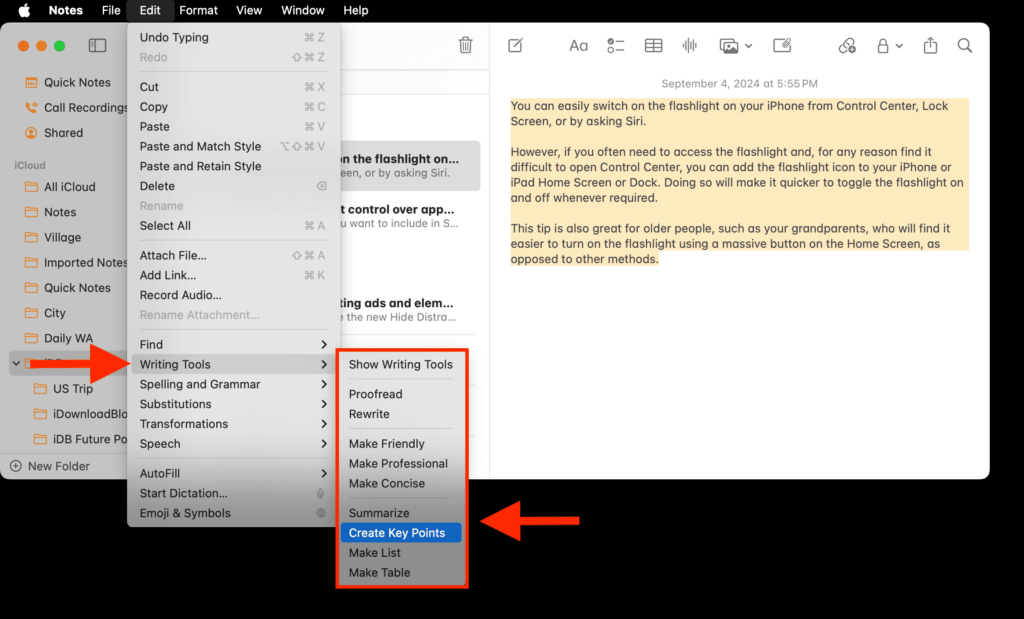This screenshot has height=619, width=1024.
Task: Open the lock note dropdown
Action: click(889, 45)
